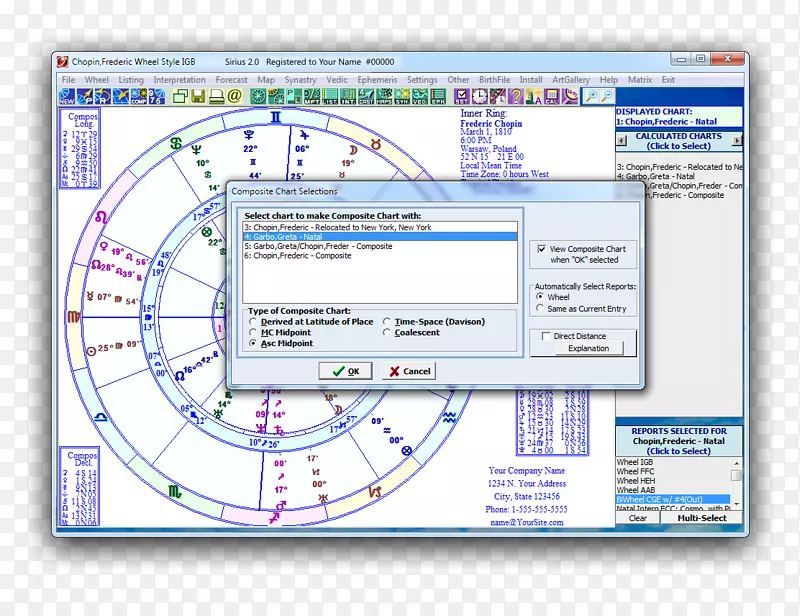Open the Ephemeris menu
This screenshot has height=616, width=800.
377,80
